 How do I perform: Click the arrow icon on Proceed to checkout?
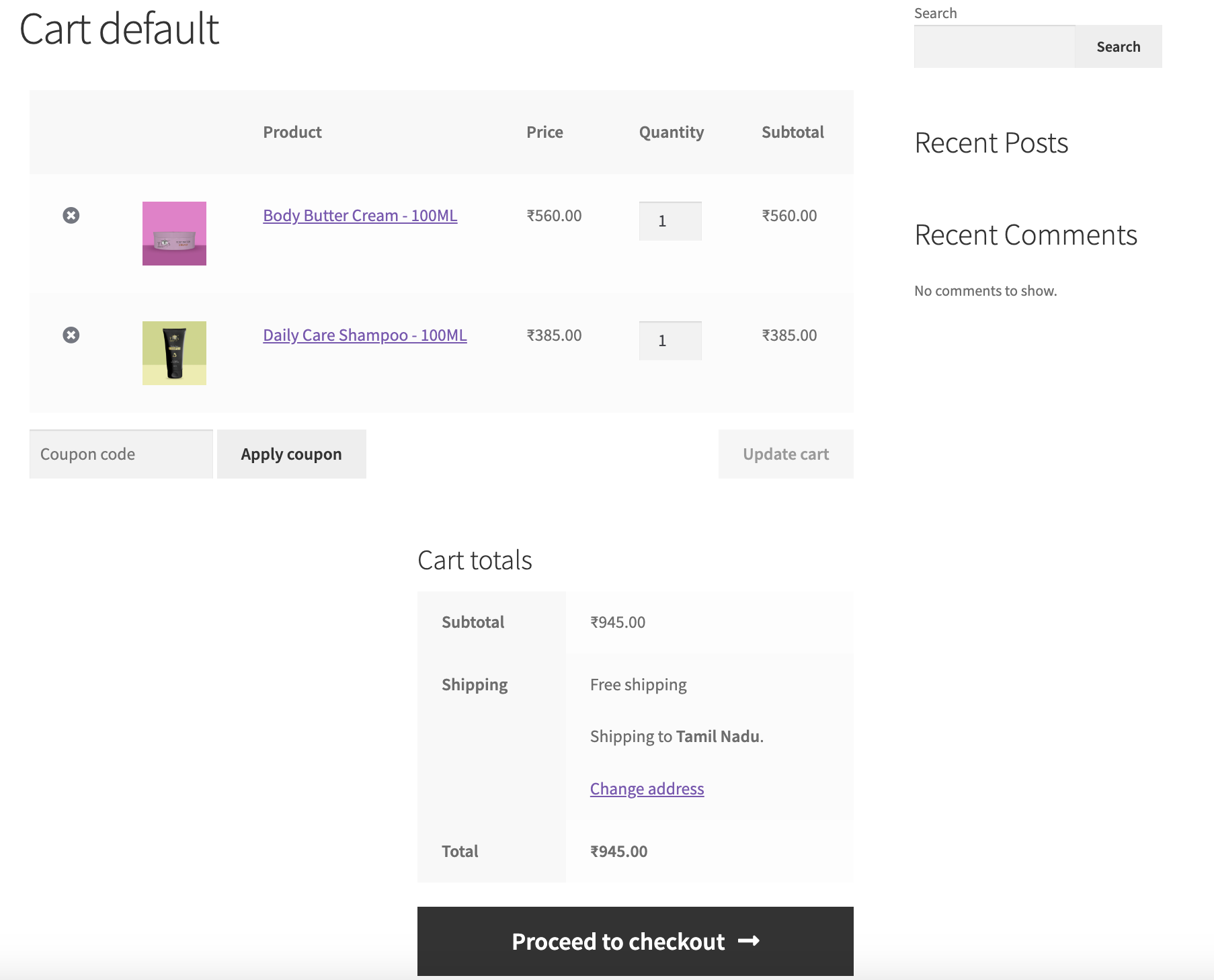pos(749,941)
